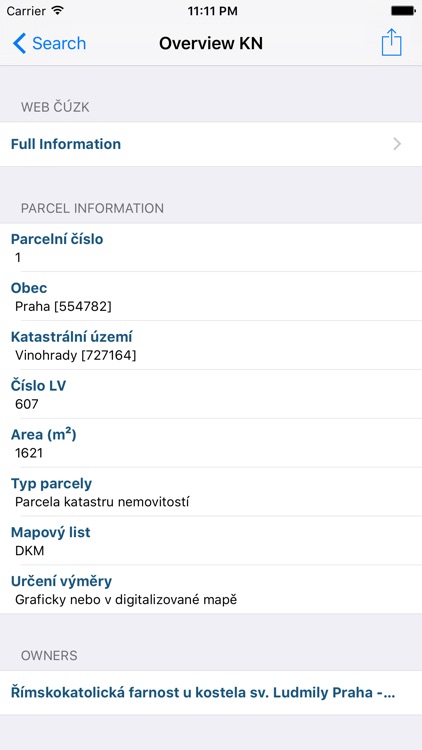Open owner Římskokatolická farnost entry
The image size is (422, 750).
click(x=211, y=693)
